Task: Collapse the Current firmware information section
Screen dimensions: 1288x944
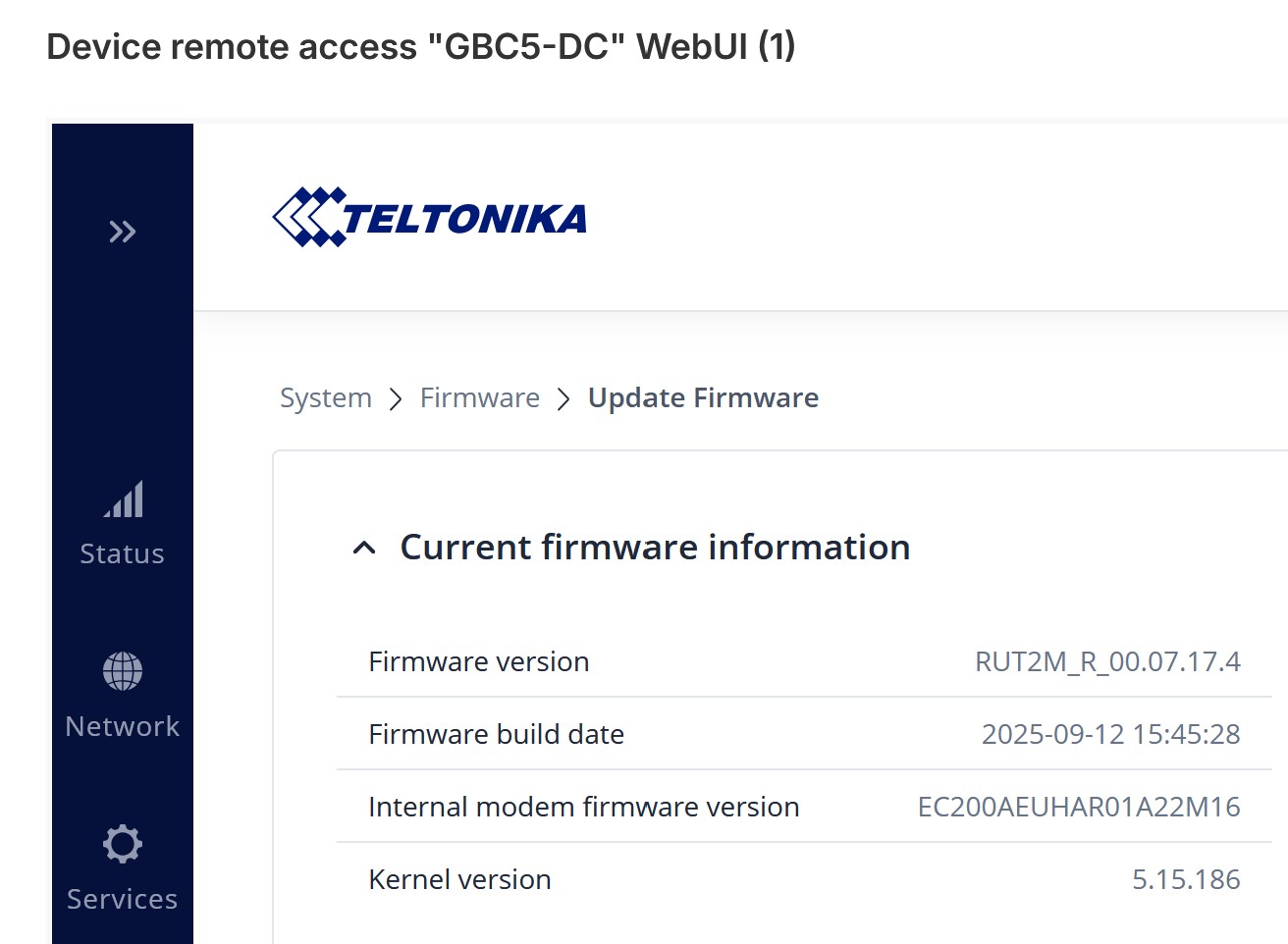Action: coord(364,548)
